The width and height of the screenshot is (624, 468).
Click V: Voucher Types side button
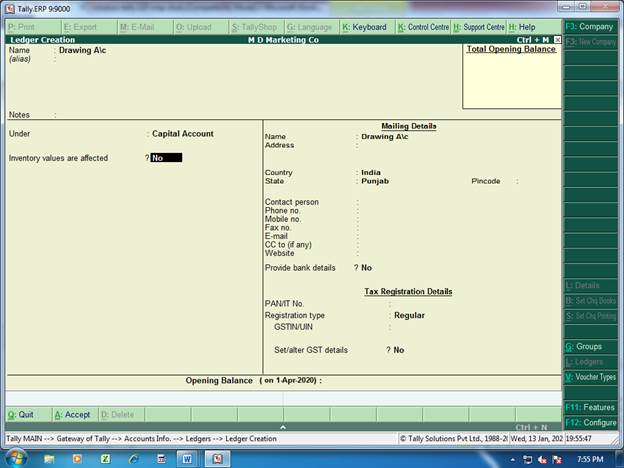click(591, 377)
